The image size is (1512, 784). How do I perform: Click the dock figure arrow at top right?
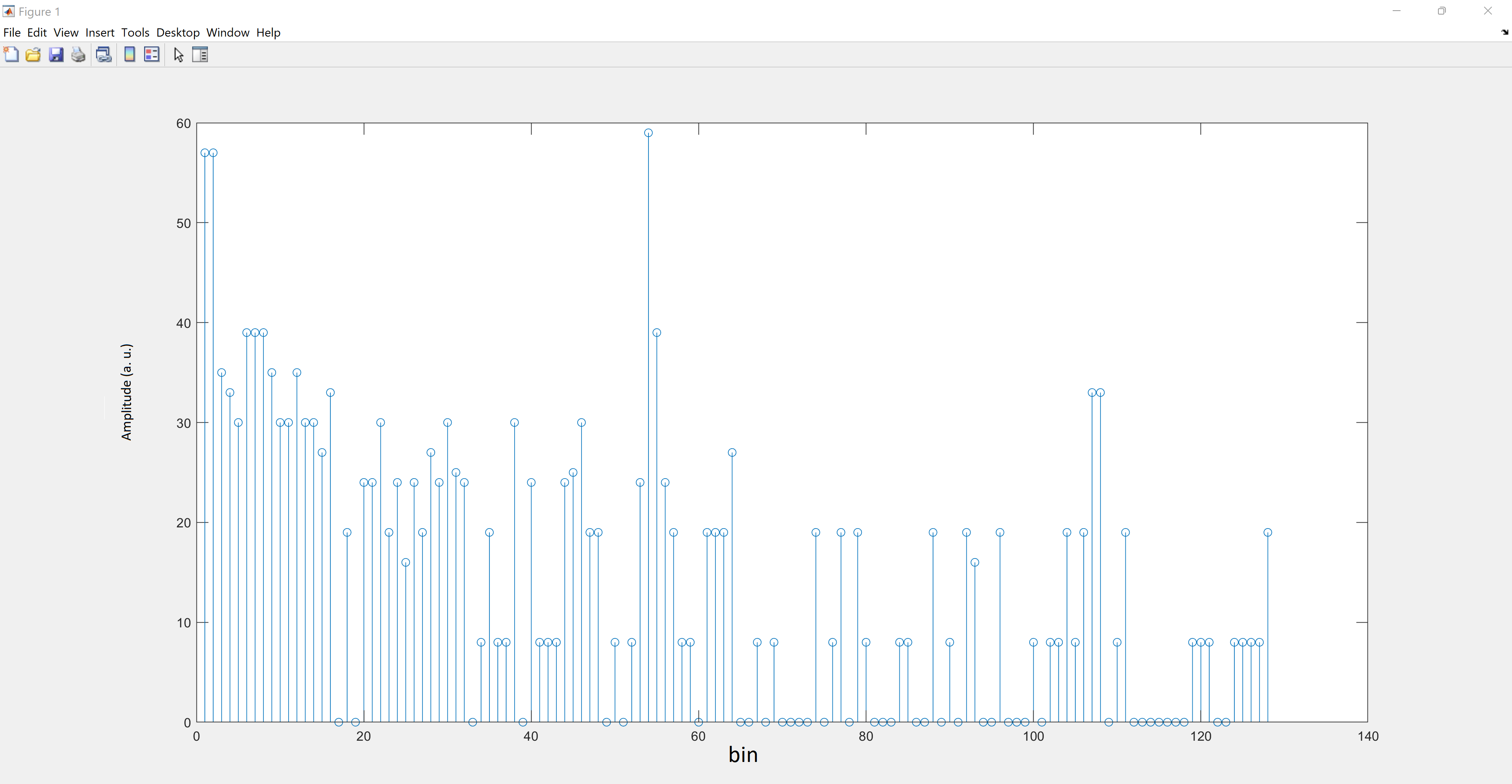coord(1505,32)
